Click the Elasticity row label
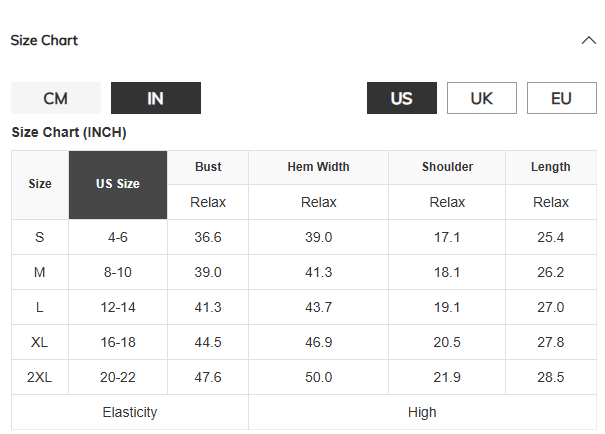The width and height of the screenshot is (605, 434). coord(130,412)
